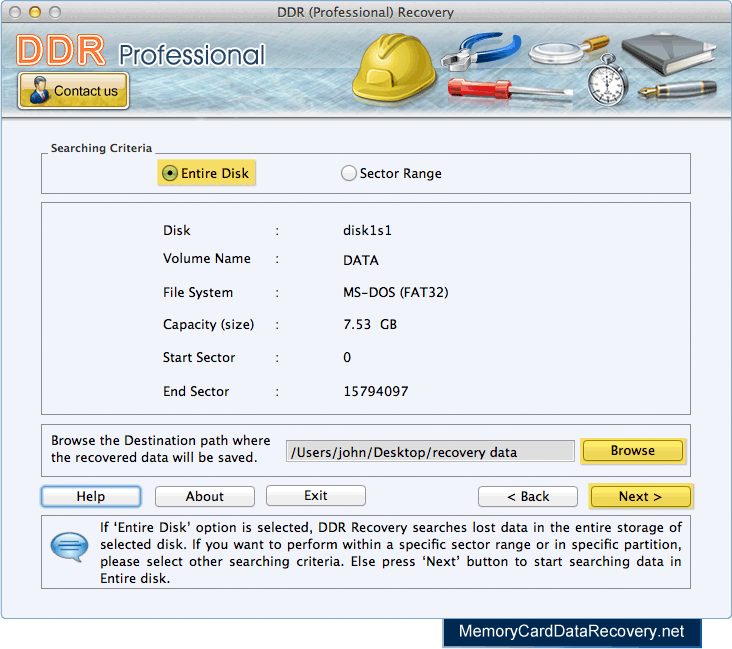Open the About dialog

[x=204, y=496]
